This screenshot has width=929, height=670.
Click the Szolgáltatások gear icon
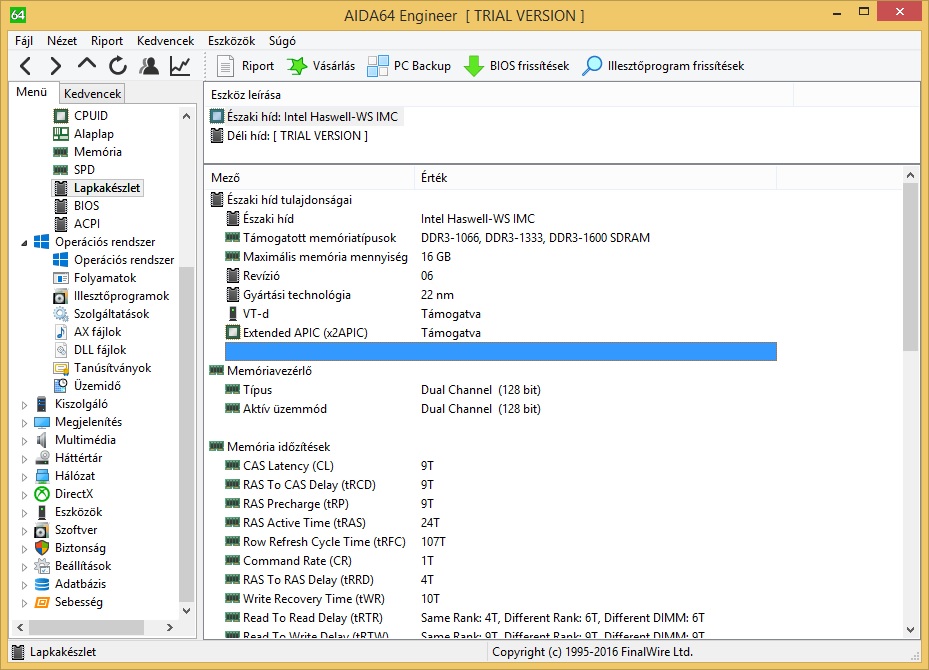pos(60,314)
